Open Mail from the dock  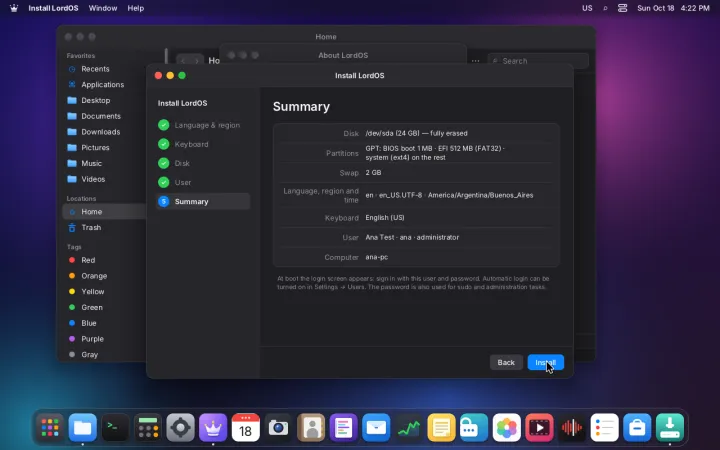coord(376,428)
